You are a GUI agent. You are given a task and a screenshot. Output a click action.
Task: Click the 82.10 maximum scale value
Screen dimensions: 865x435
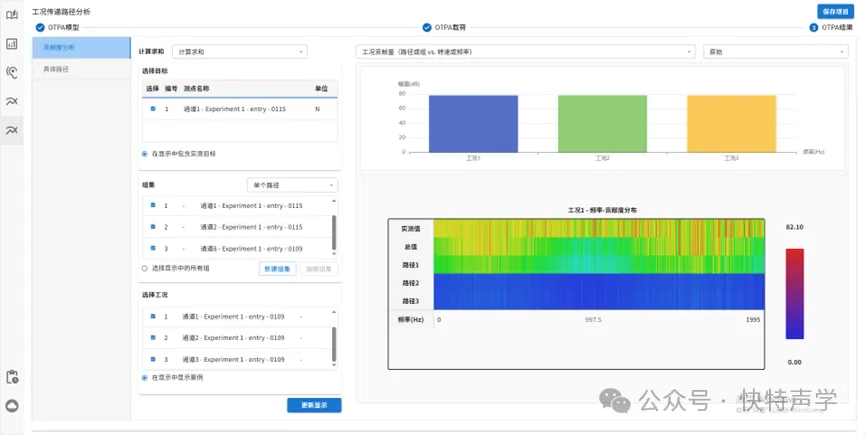point(794,227)
